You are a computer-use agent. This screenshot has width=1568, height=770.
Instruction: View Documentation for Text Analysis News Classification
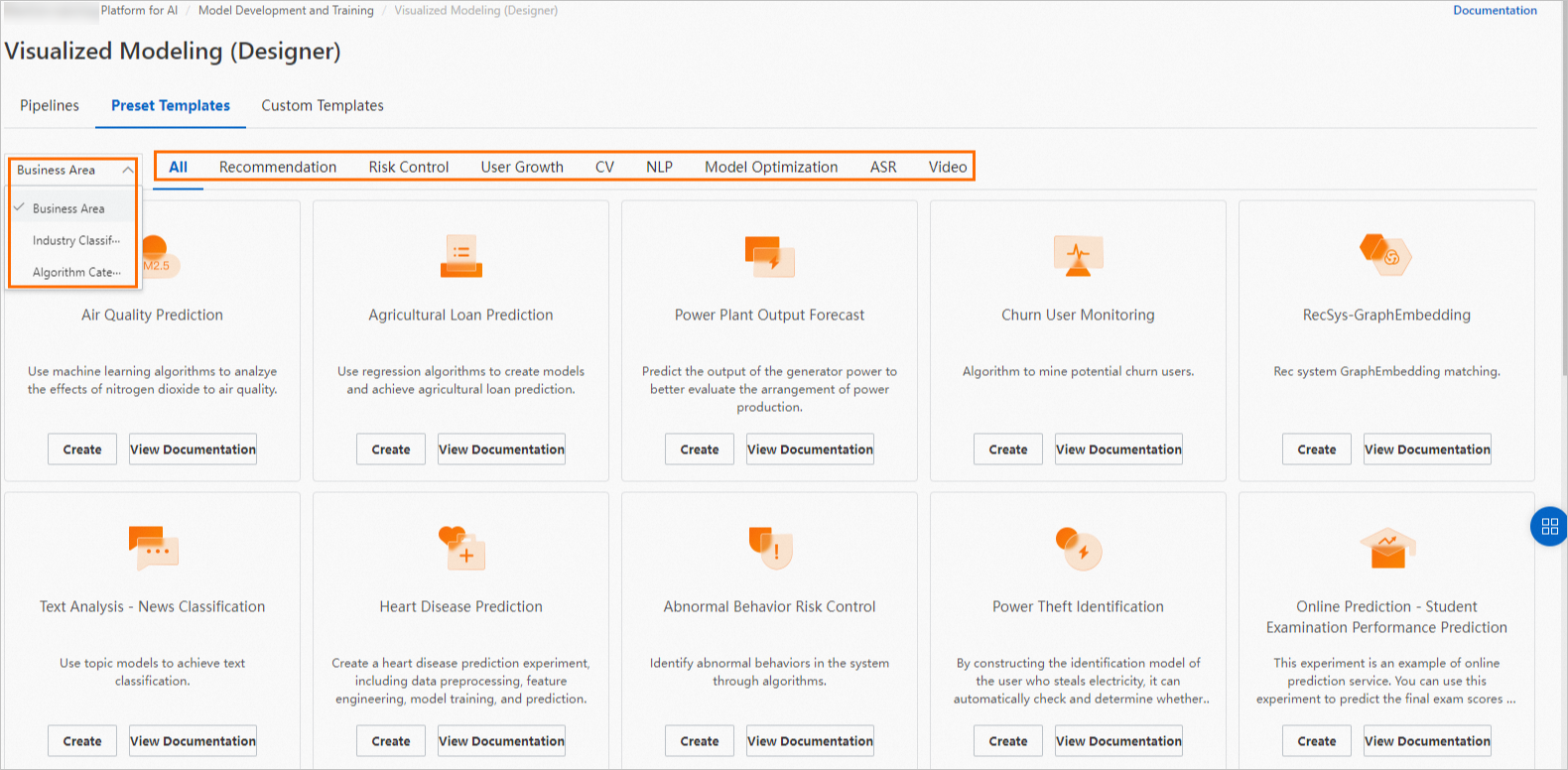[193, 741]
